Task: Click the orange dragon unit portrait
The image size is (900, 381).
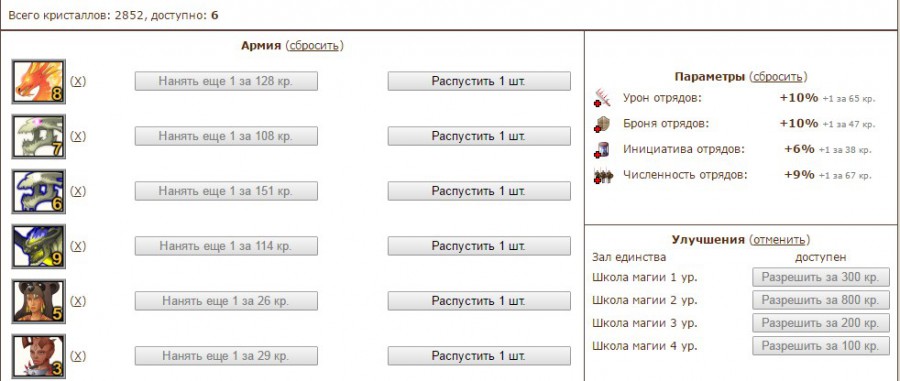Action: (38, 81)
